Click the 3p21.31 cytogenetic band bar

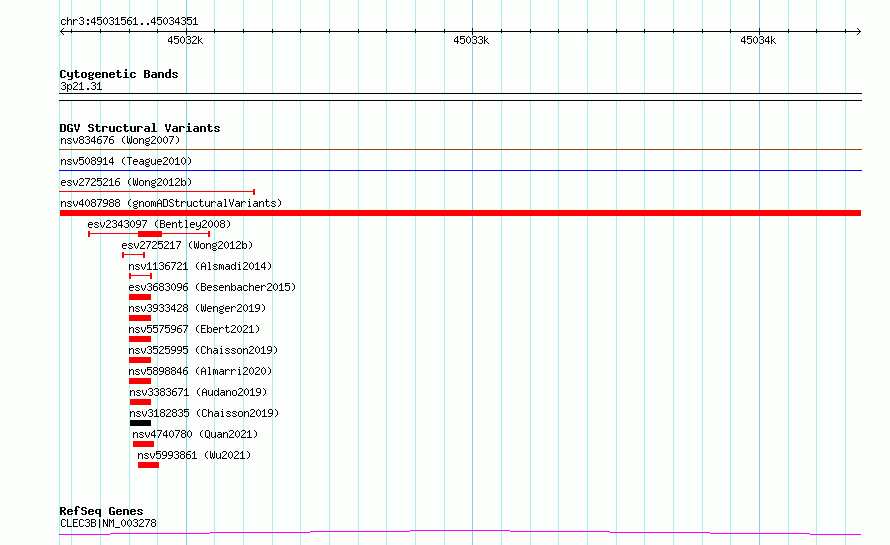coord(460,97)
